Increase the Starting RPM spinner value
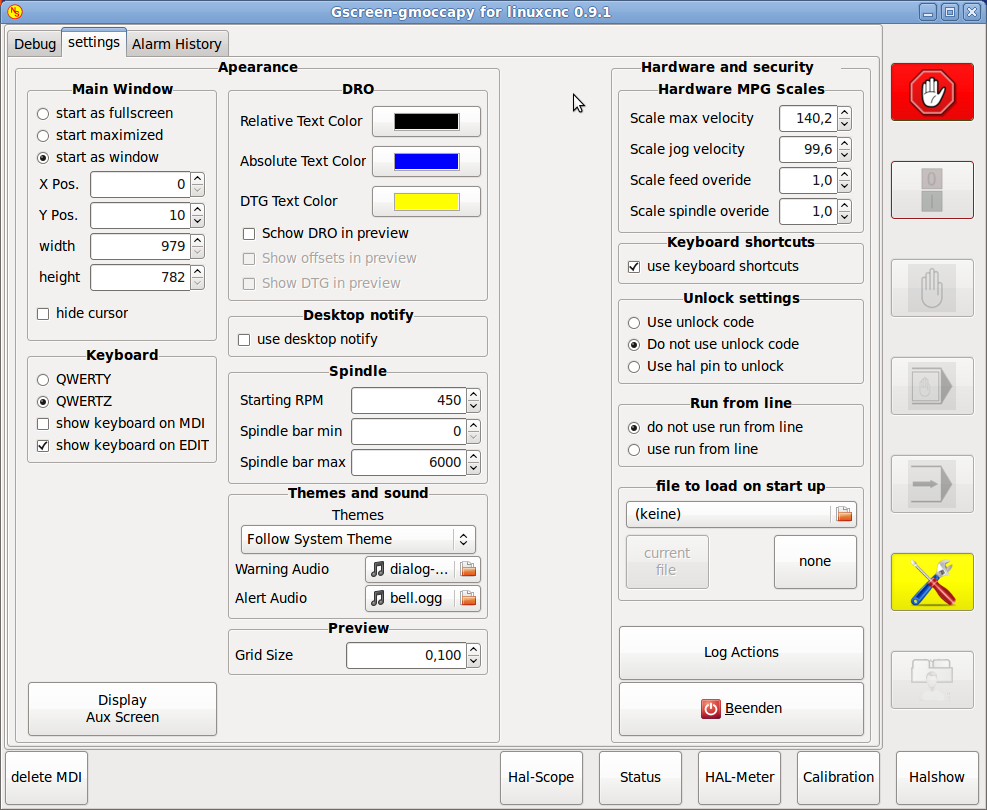 (x=473, y=395)
